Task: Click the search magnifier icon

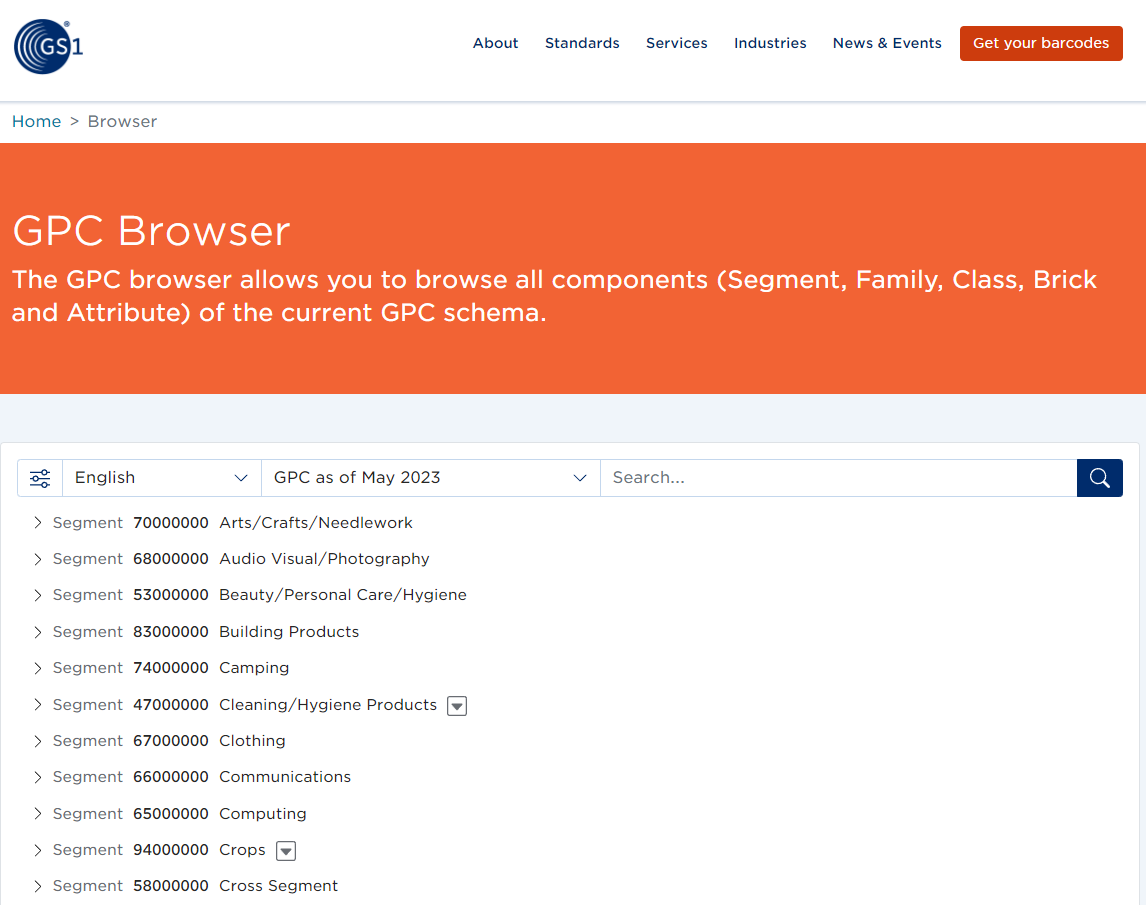Action: point(1099,477)
